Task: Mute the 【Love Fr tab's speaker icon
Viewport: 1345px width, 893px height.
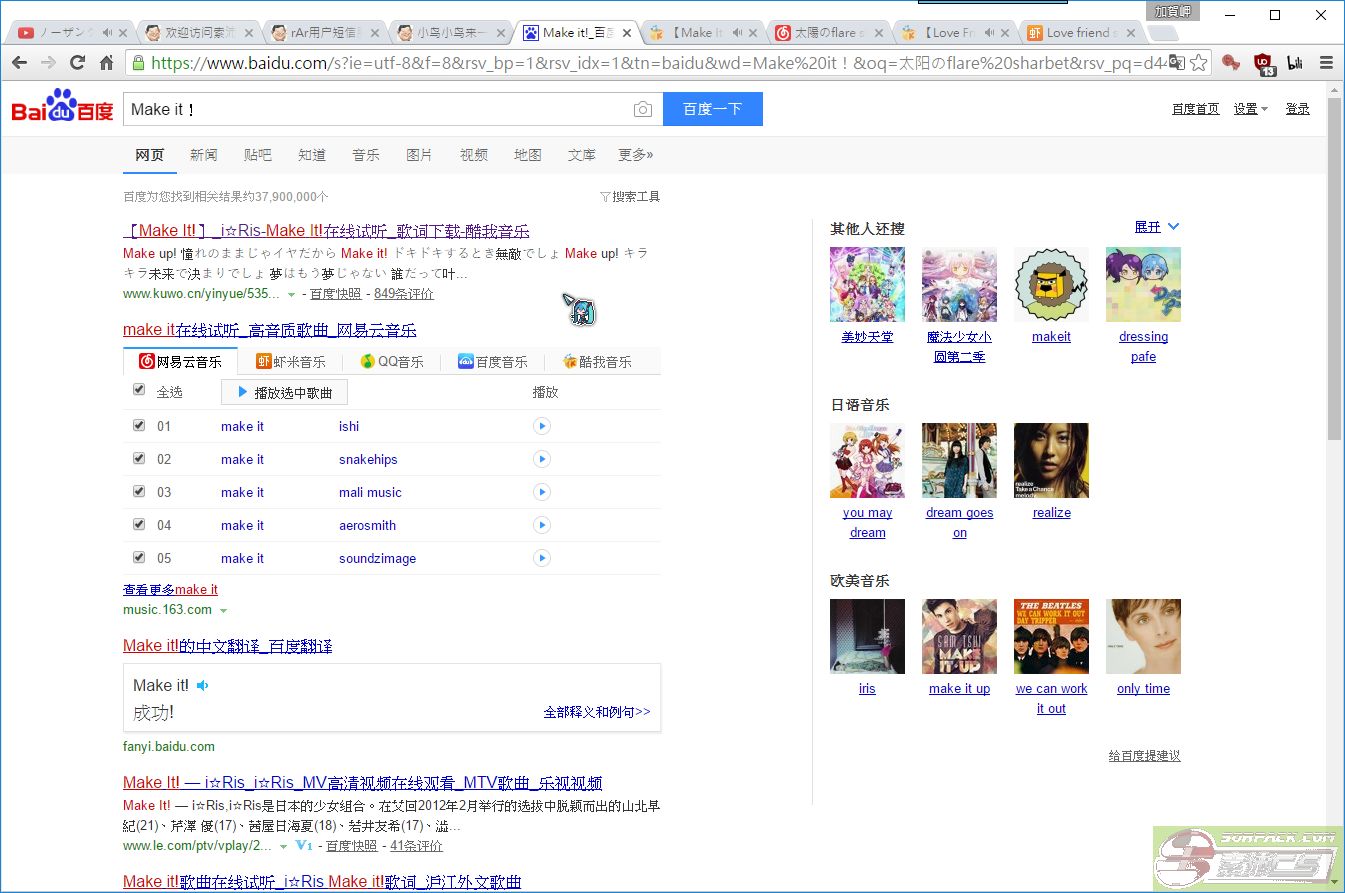Action: pos(989,33)
